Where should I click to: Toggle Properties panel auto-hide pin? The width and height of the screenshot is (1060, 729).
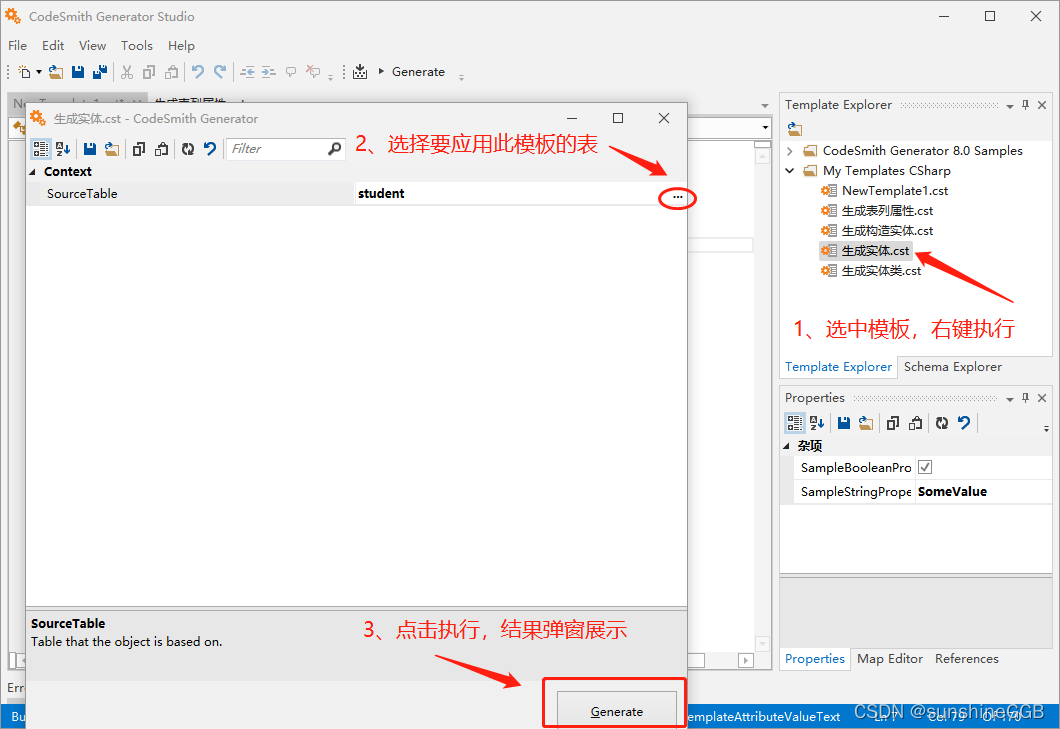point(1026,398)
